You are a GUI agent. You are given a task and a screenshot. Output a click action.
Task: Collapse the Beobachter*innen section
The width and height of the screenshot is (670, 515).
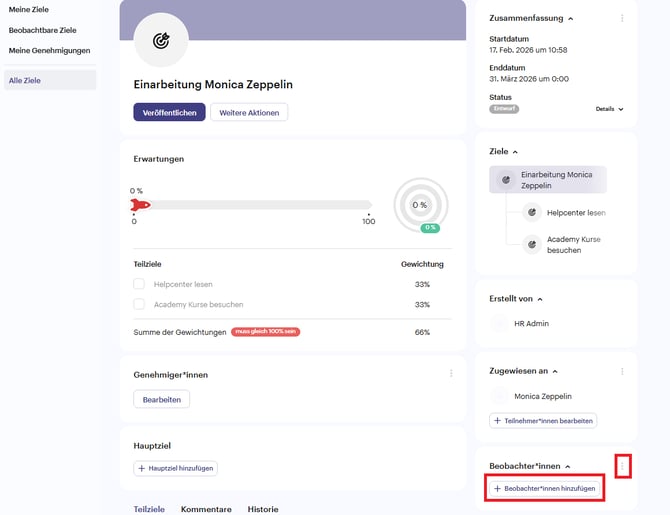coord(568,467)
